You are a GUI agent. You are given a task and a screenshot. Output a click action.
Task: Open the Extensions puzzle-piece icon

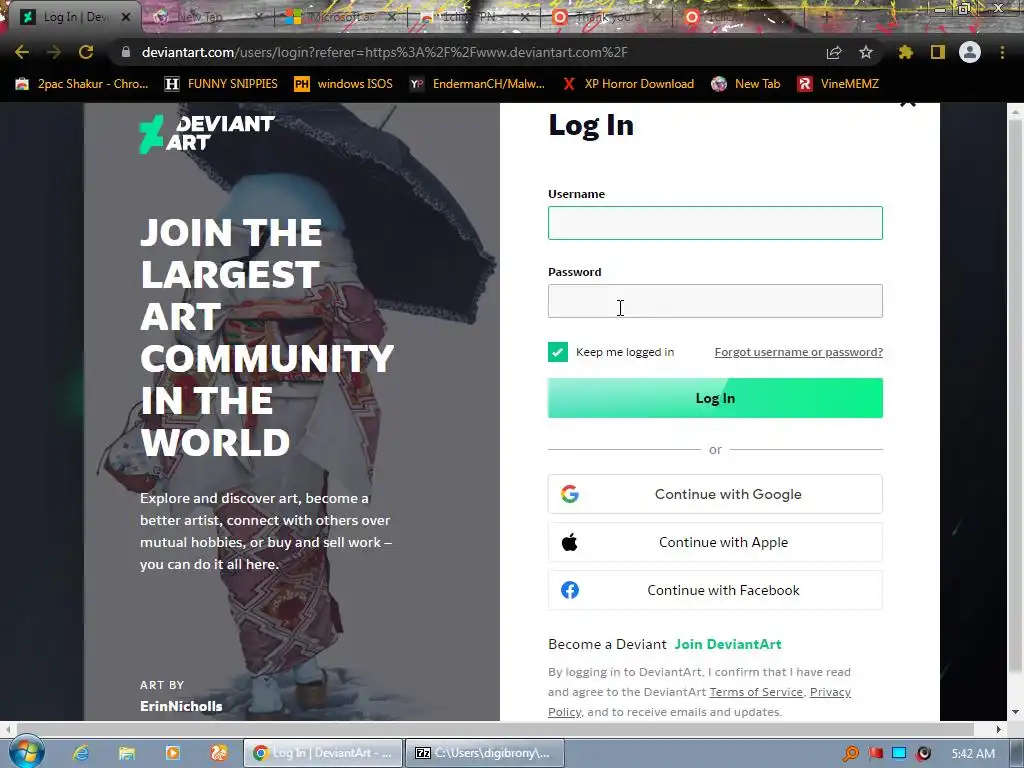tap(906, 52)
